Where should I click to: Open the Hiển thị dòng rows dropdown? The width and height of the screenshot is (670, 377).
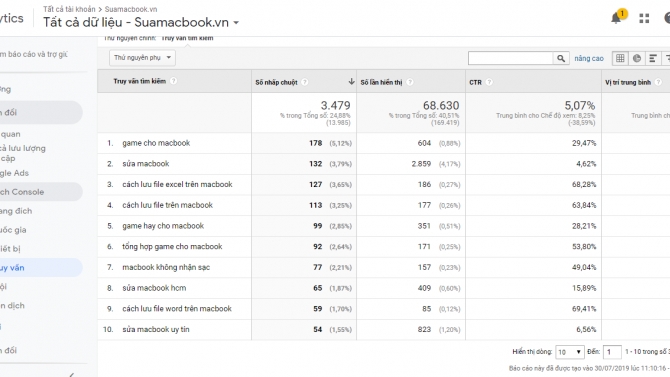pos(570,352)
